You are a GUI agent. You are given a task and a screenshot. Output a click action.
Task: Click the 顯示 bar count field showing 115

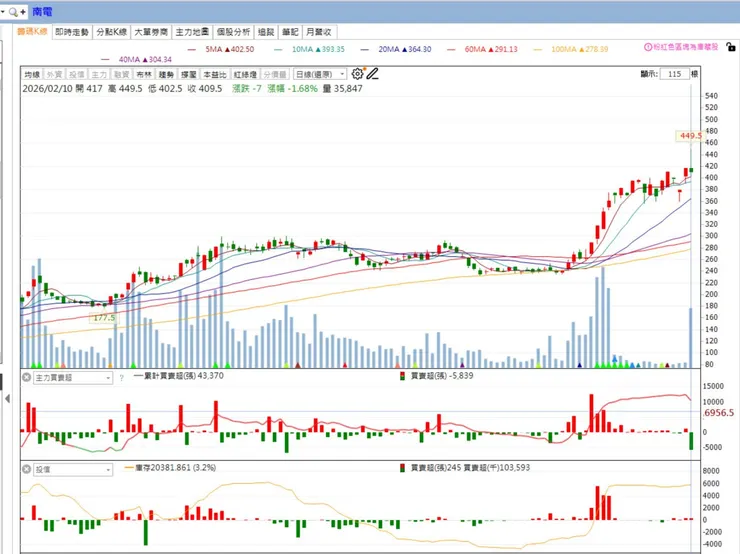coord(674,74)
